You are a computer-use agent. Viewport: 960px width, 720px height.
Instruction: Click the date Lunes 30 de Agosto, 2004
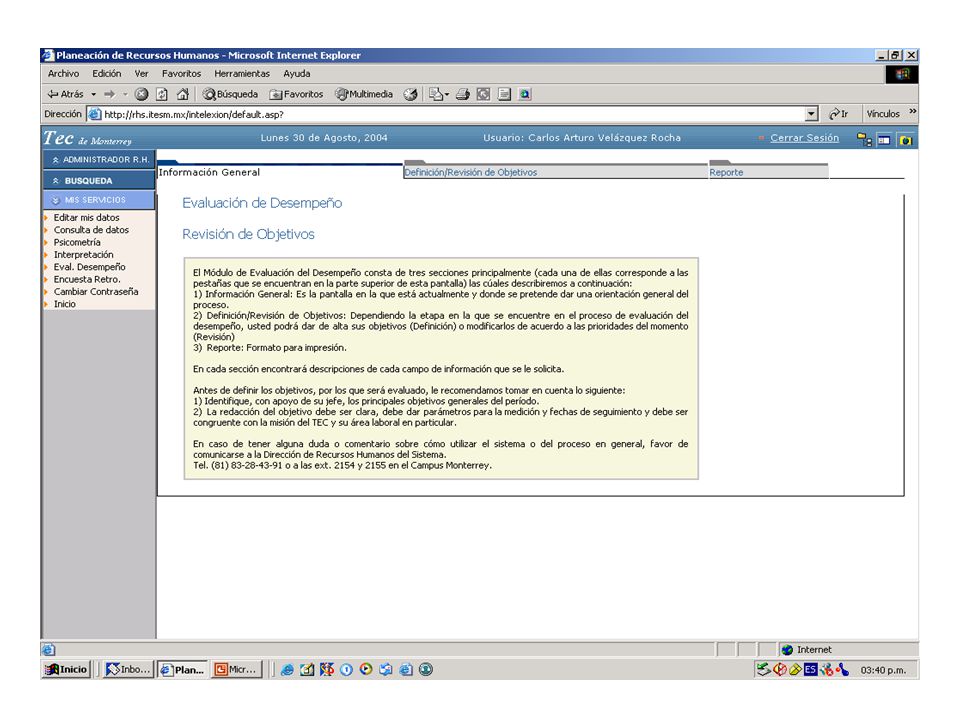[x=324, y=138]
